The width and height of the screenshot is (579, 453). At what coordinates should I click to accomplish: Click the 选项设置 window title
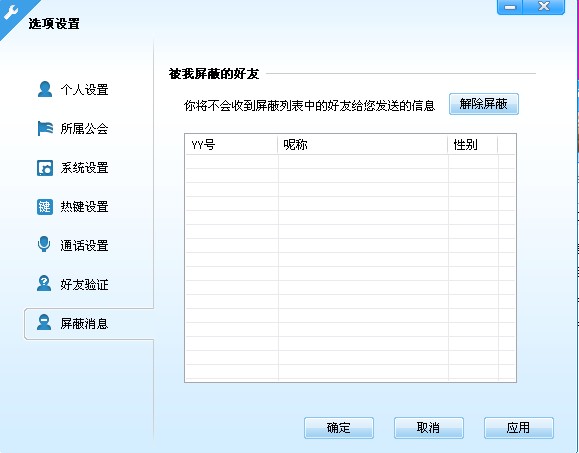(x=54, y=24)
